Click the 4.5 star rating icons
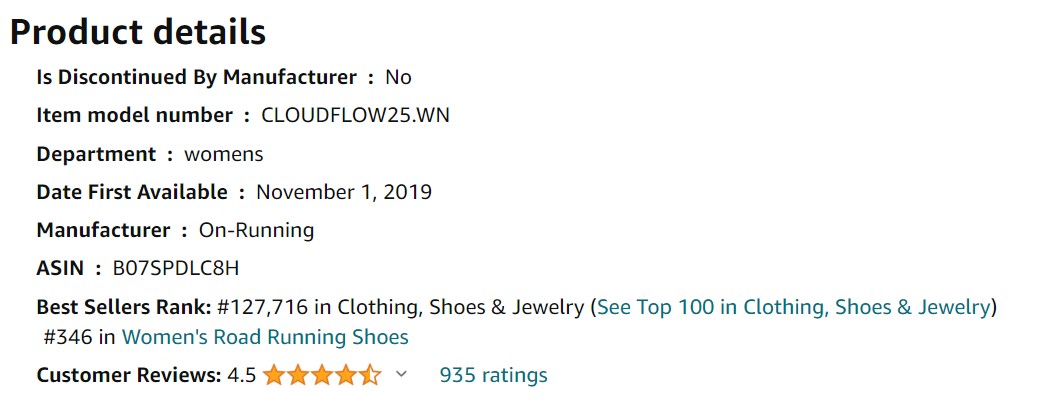This screenshot has height=412, width=1045. point(321,376)
